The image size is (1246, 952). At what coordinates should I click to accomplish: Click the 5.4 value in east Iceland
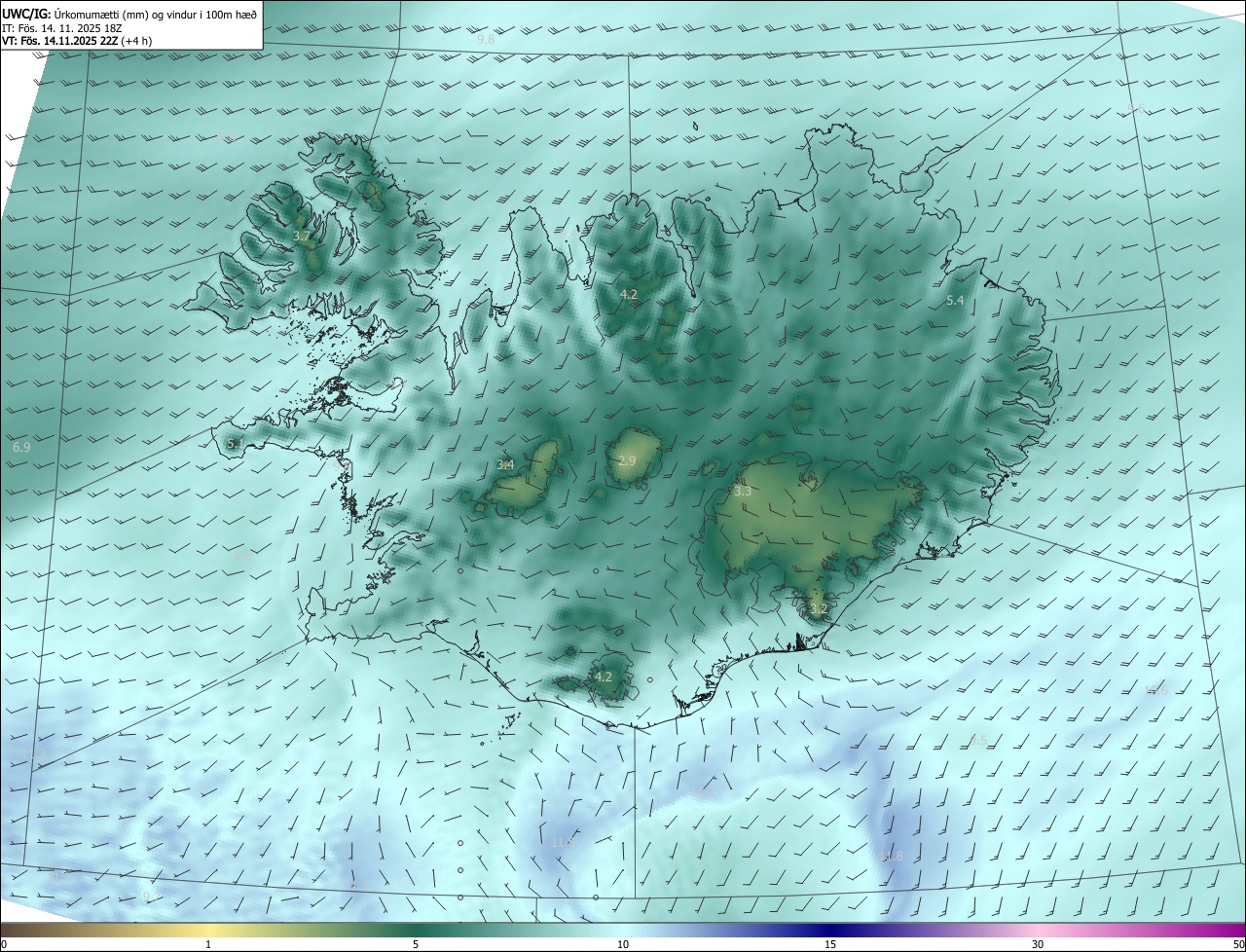(x=955, y=301)
